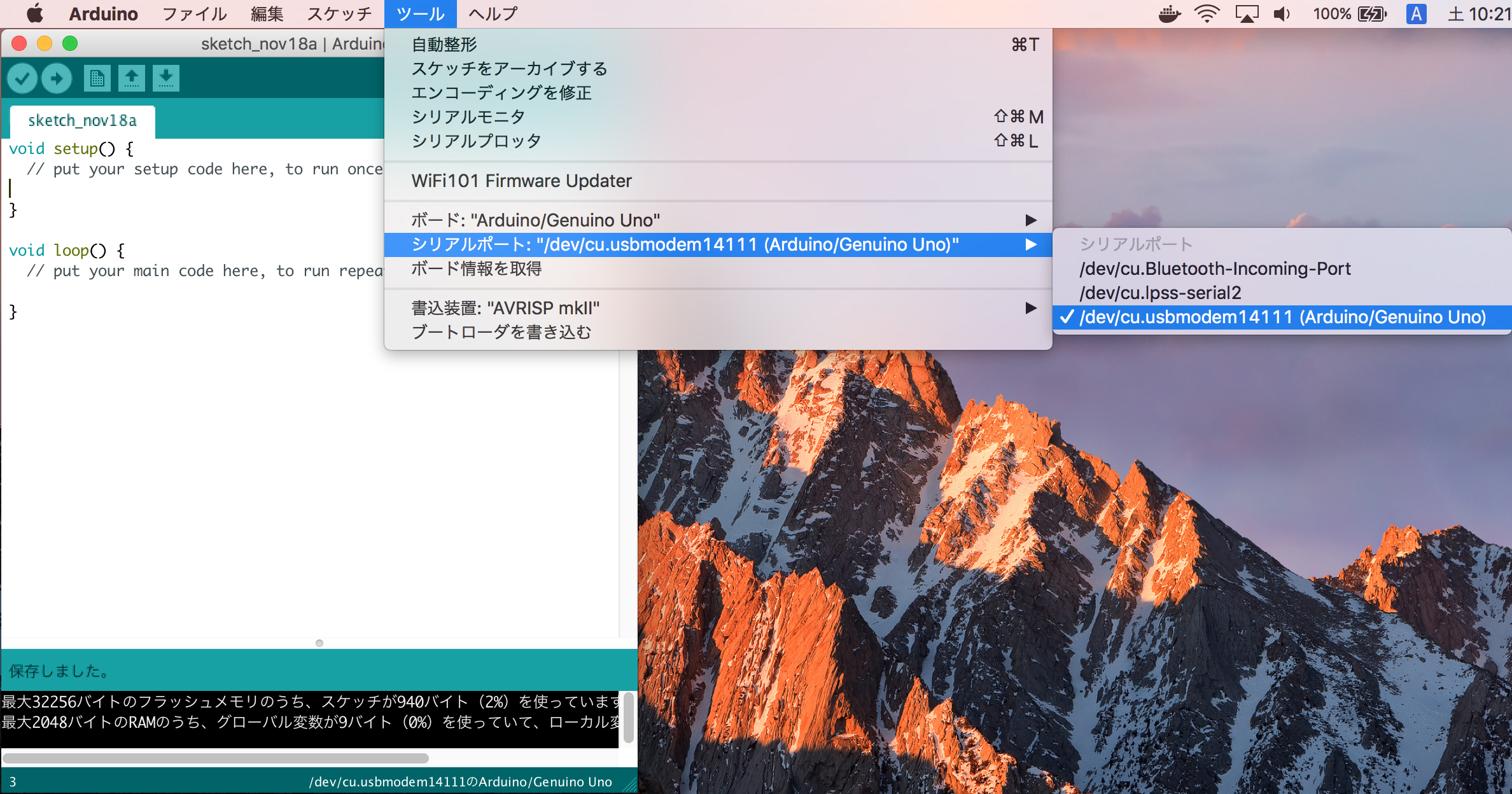
Task: Click the 'put your main code' comment
Action: pyautogui.click(x=205, y=271)
